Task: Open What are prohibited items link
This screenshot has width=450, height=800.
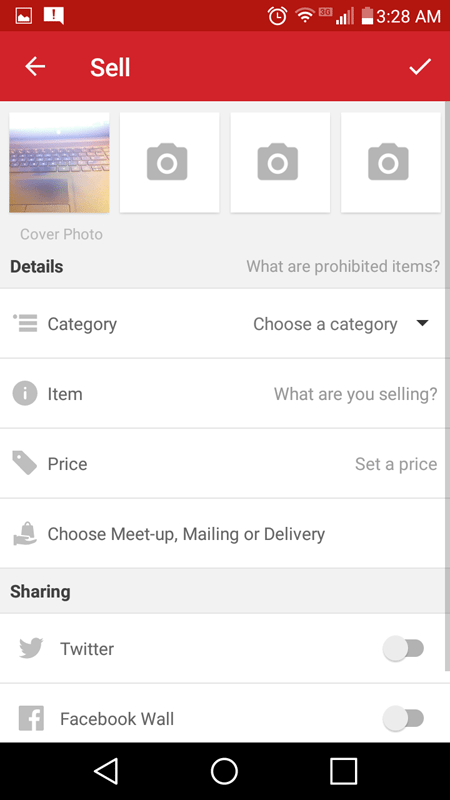Action: pos(343,266)
